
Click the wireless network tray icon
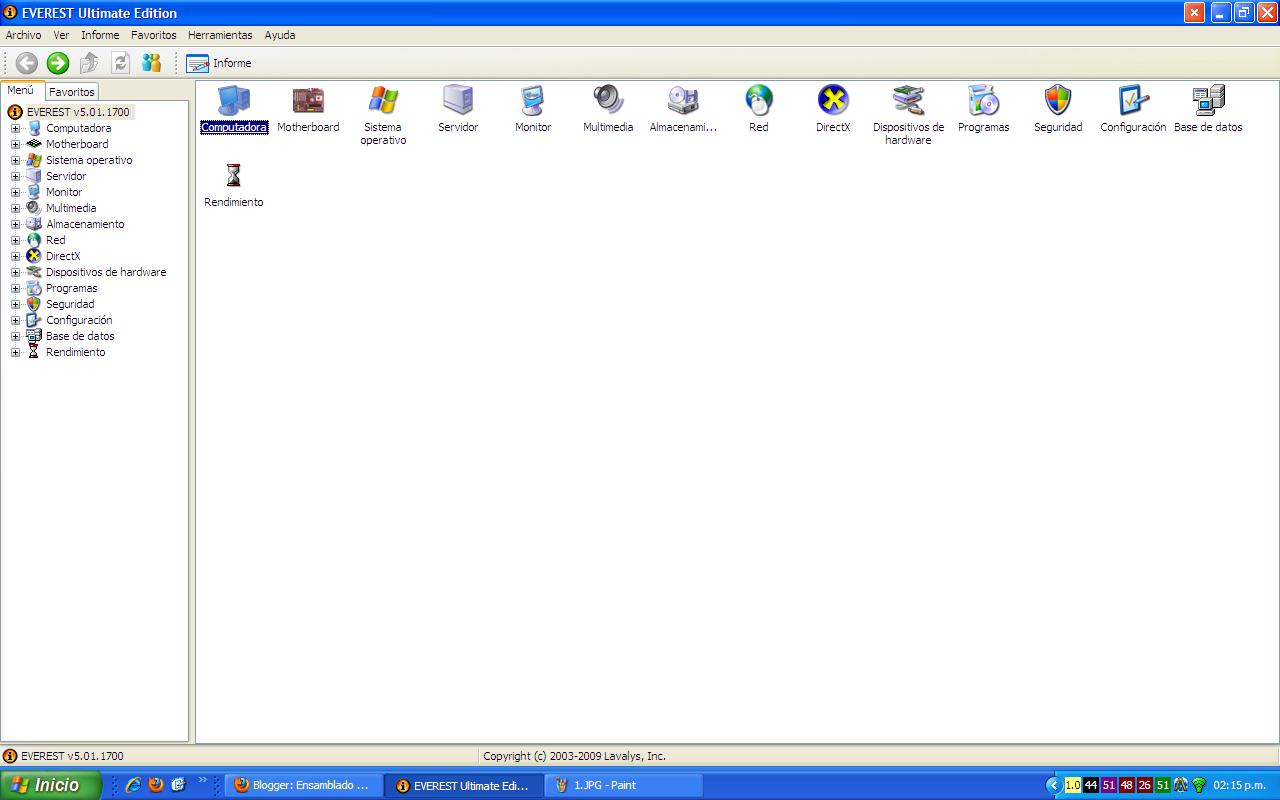coord(1198,785)
